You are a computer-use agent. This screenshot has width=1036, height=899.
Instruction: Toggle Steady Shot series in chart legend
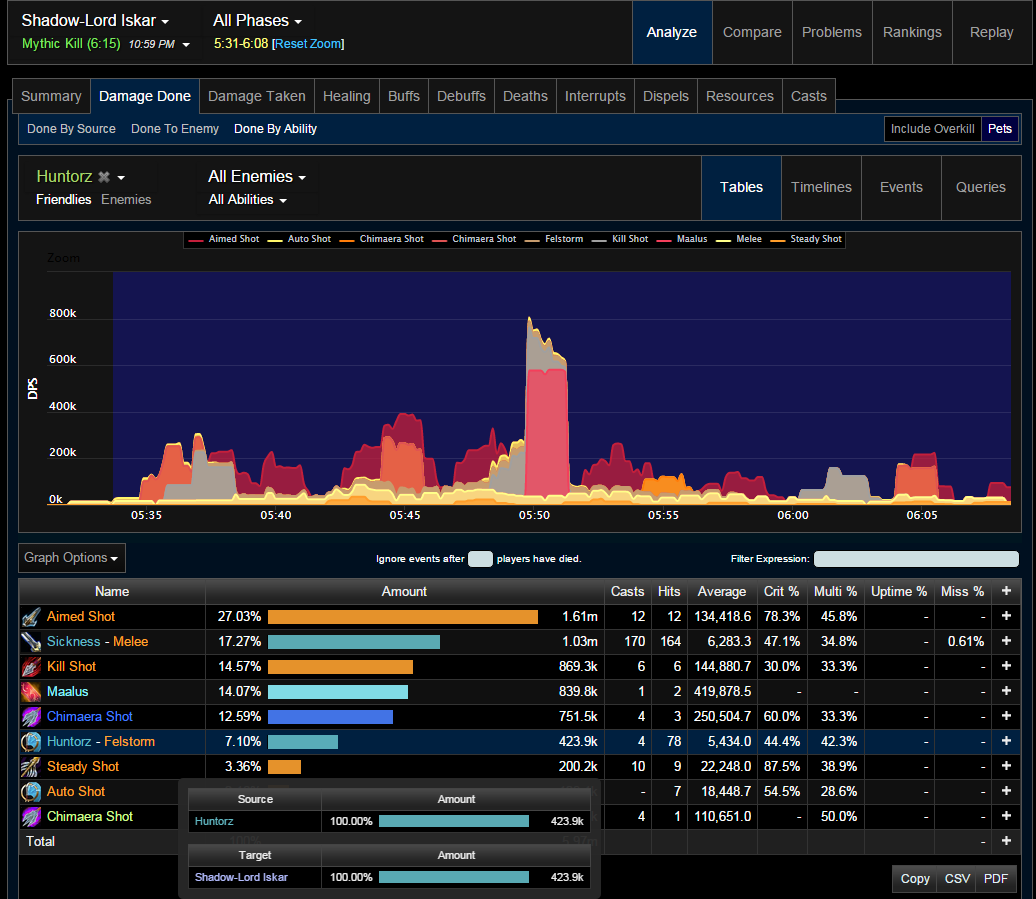[x=806, y=239]
